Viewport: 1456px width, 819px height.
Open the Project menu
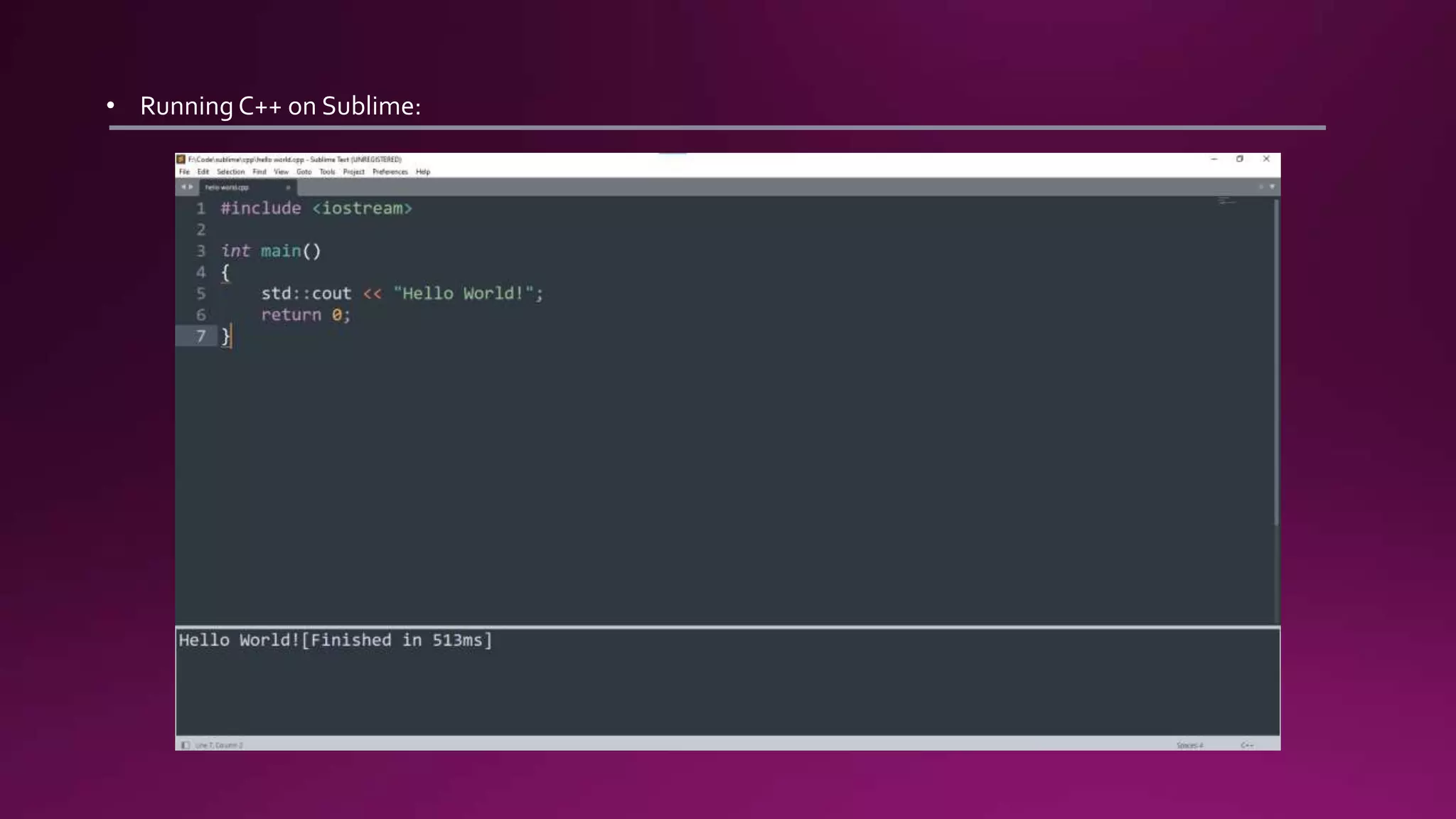353,171
